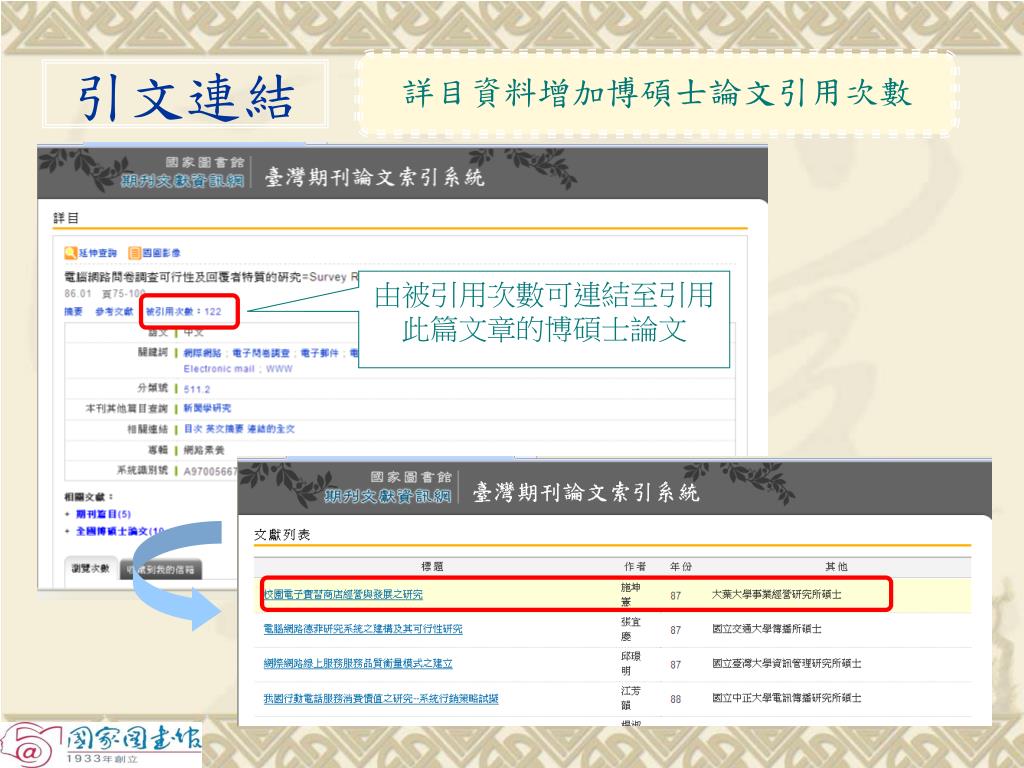Click the cell 國立交通大學傳播所碩士
The image size is (1024, 768).
(767, 629)
